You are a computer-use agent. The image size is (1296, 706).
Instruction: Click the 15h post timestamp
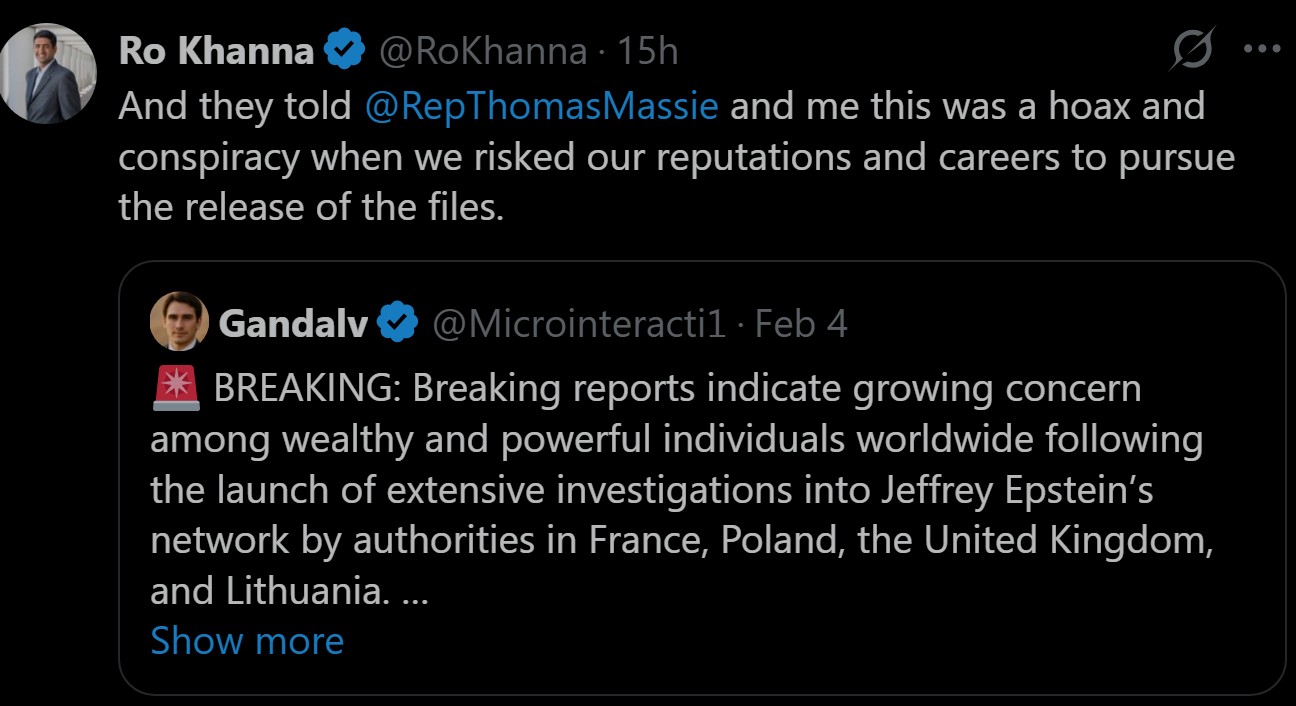(648, 52)
